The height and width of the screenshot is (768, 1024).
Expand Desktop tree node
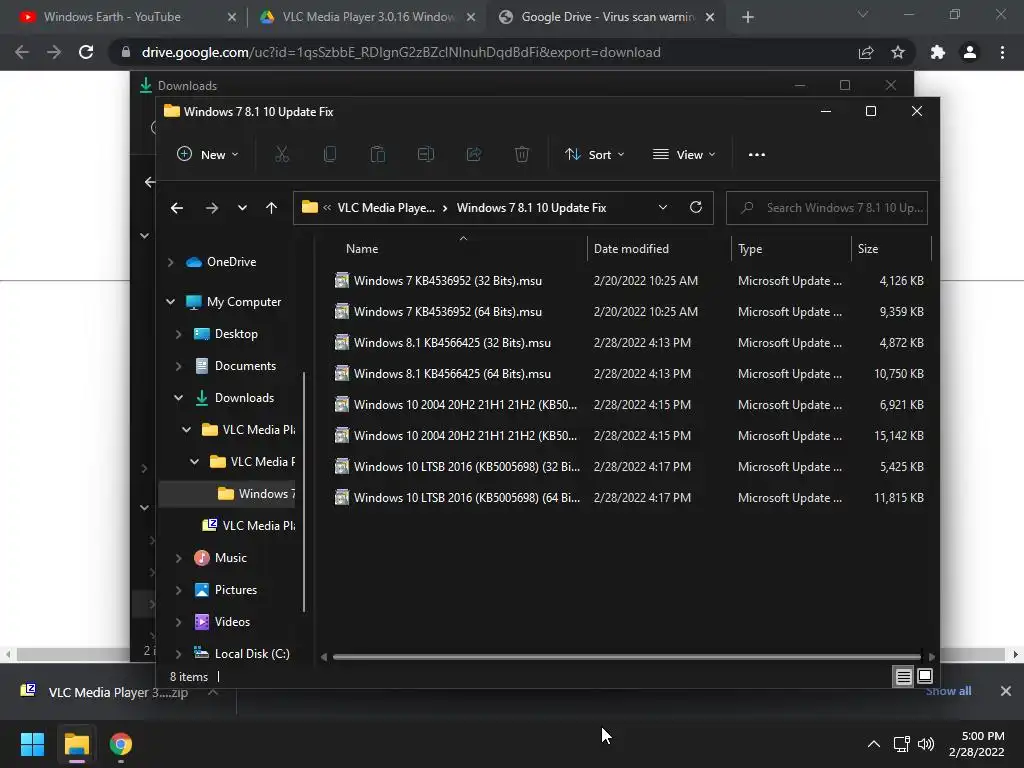(x=178, y=334)
